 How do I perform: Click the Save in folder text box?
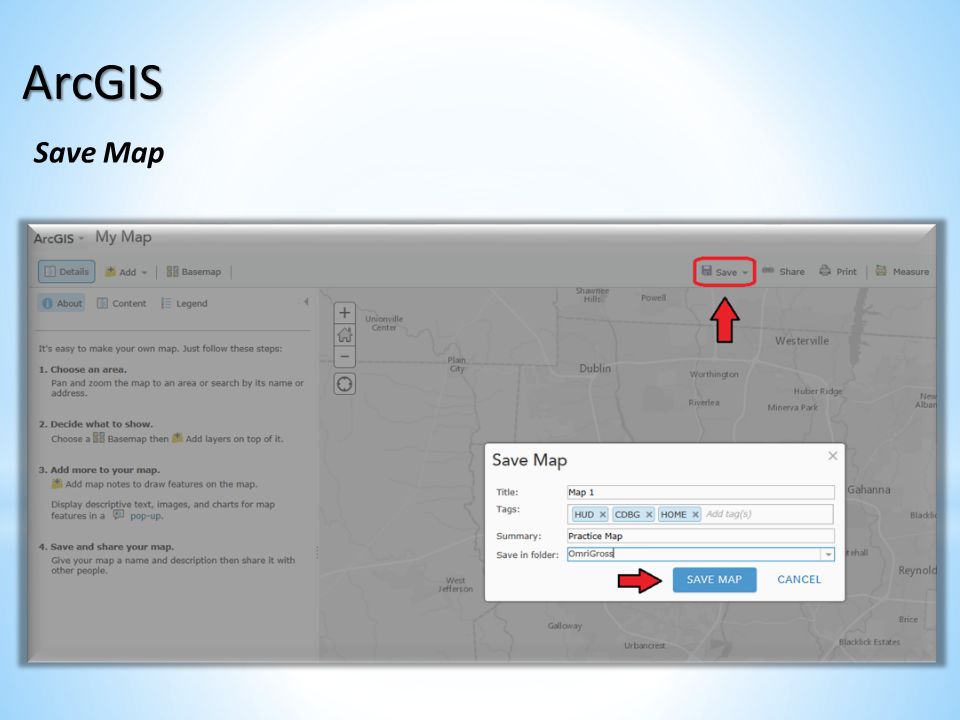[694, 554]
